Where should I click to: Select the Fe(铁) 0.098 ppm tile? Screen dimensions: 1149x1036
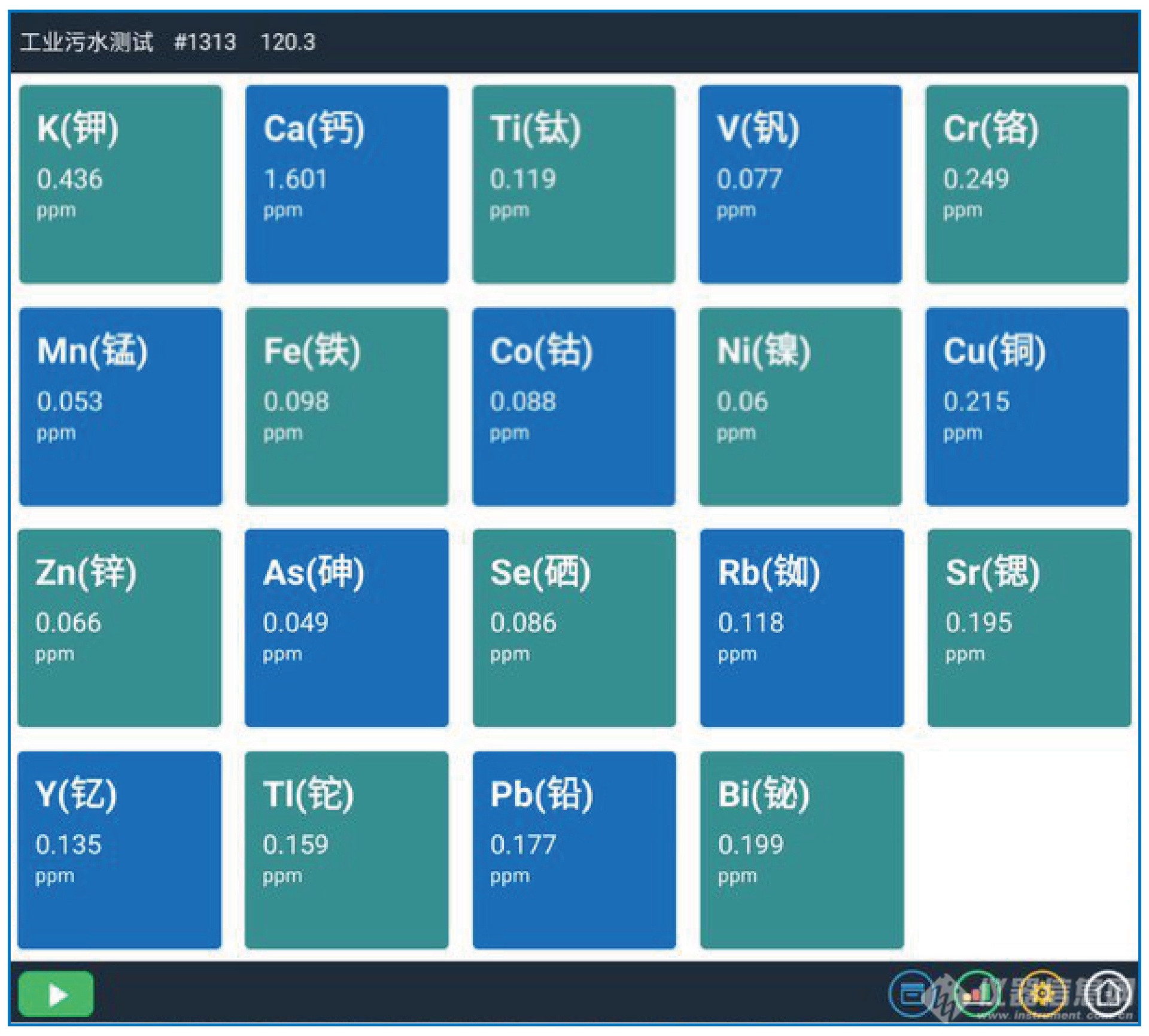click(x=347, y=406)
